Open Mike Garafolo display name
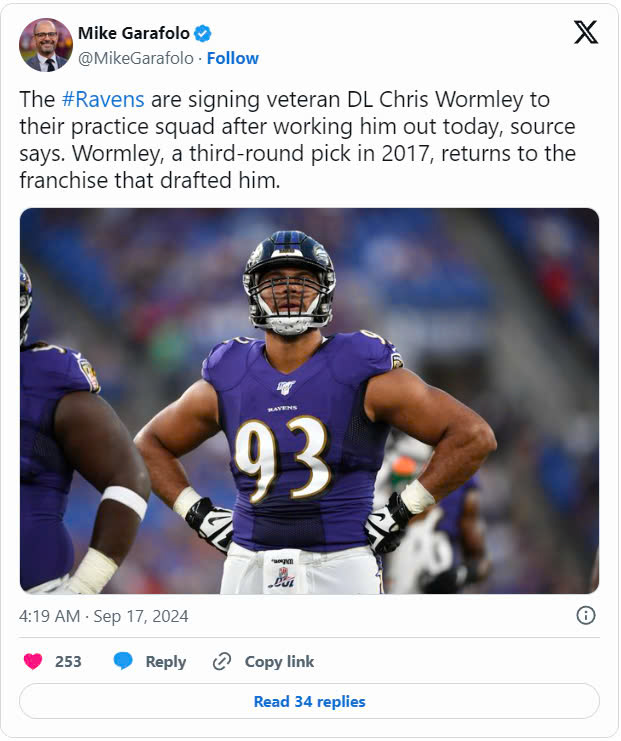Screen dimensions: 621x741 [134, 34]
